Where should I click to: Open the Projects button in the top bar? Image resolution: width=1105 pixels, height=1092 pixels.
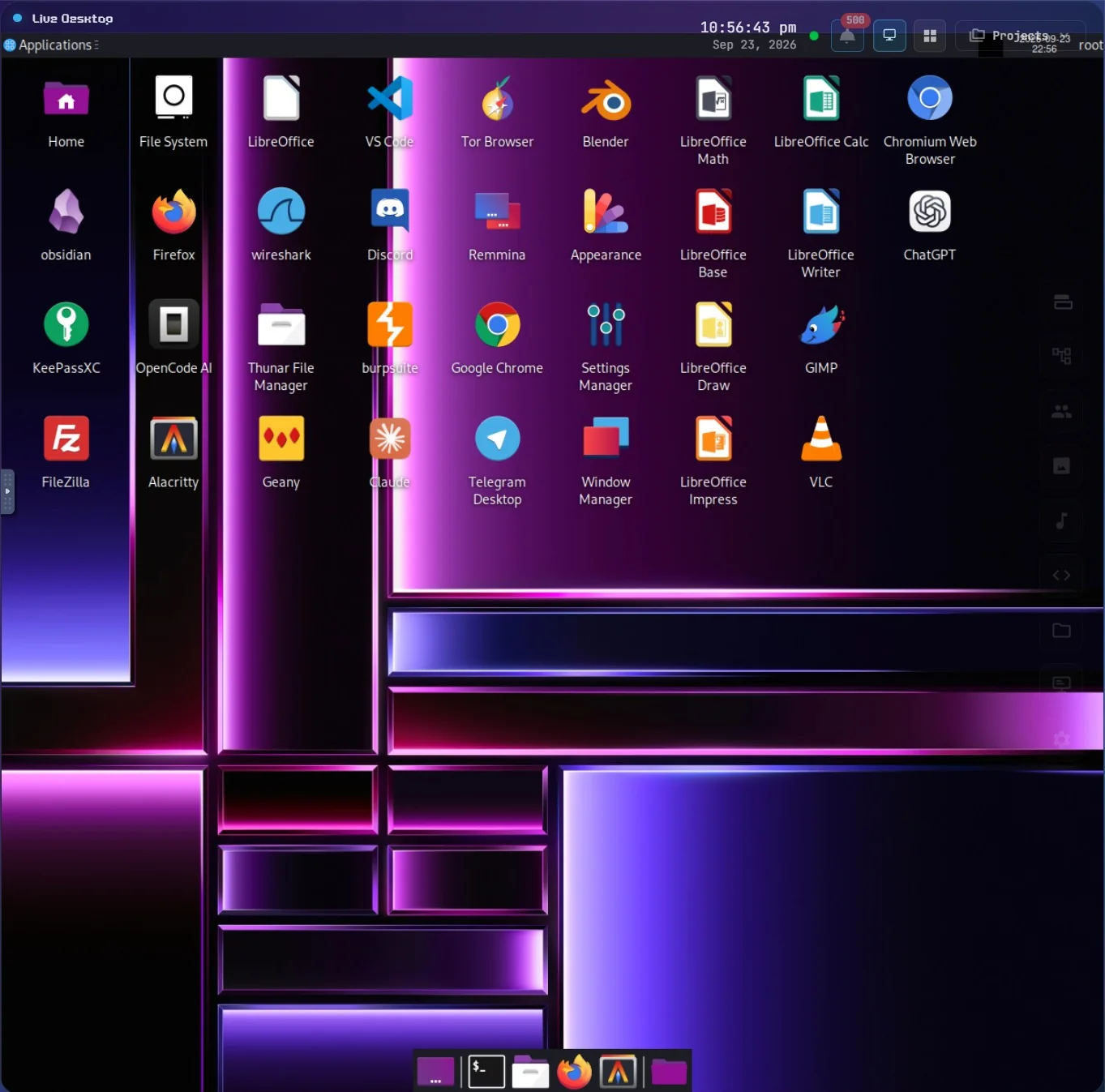[1020, 36]
